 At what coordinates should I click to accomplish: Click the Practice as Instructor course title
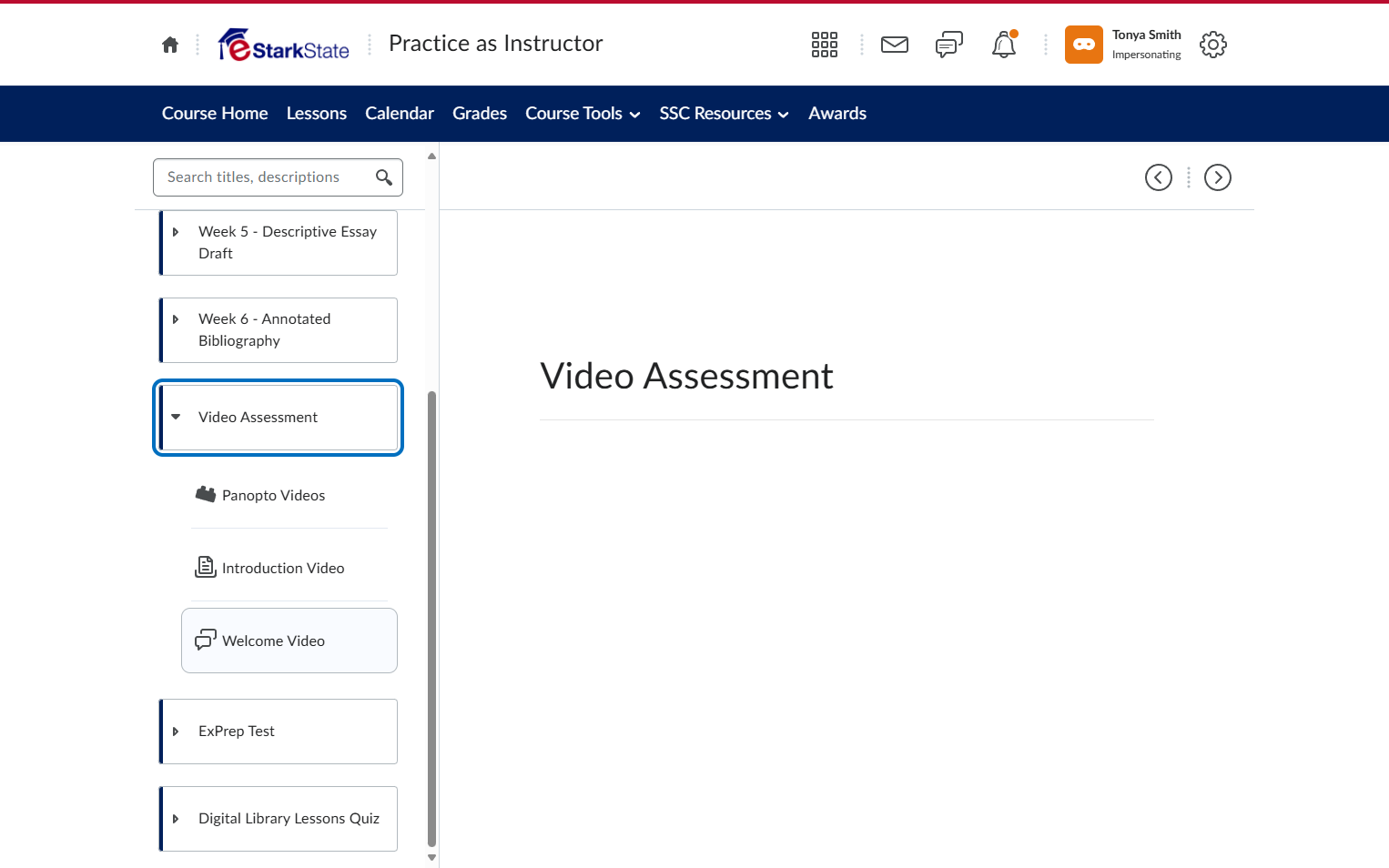tap(496, 44)
